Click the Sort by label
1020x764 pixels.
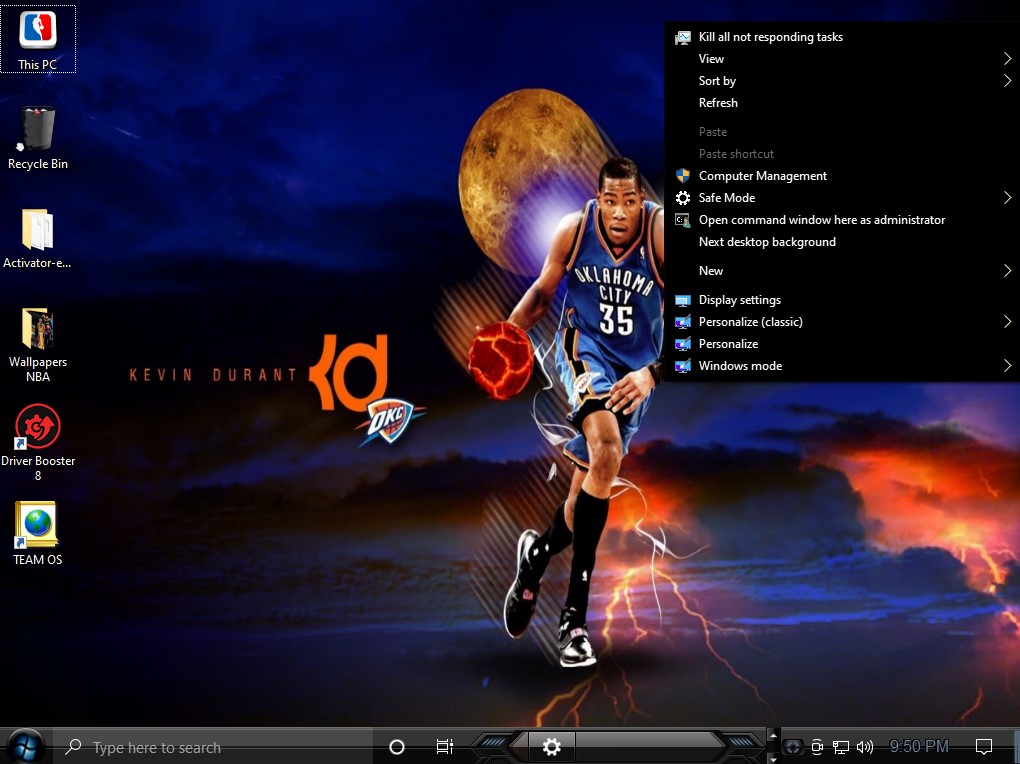point(718,81)
